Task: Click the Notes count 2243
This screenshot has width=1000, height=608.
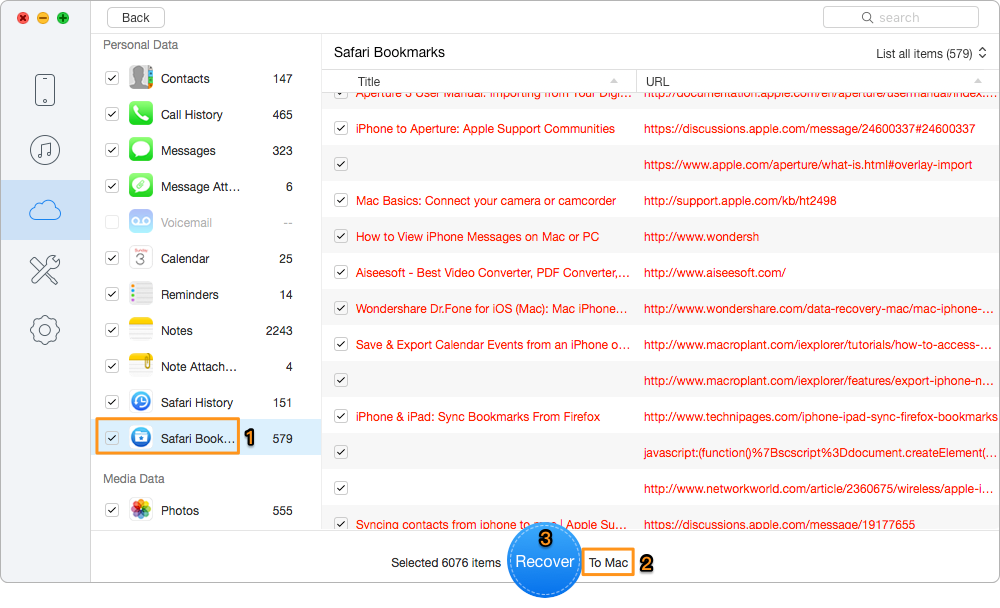Action: [x=279, y=330]
